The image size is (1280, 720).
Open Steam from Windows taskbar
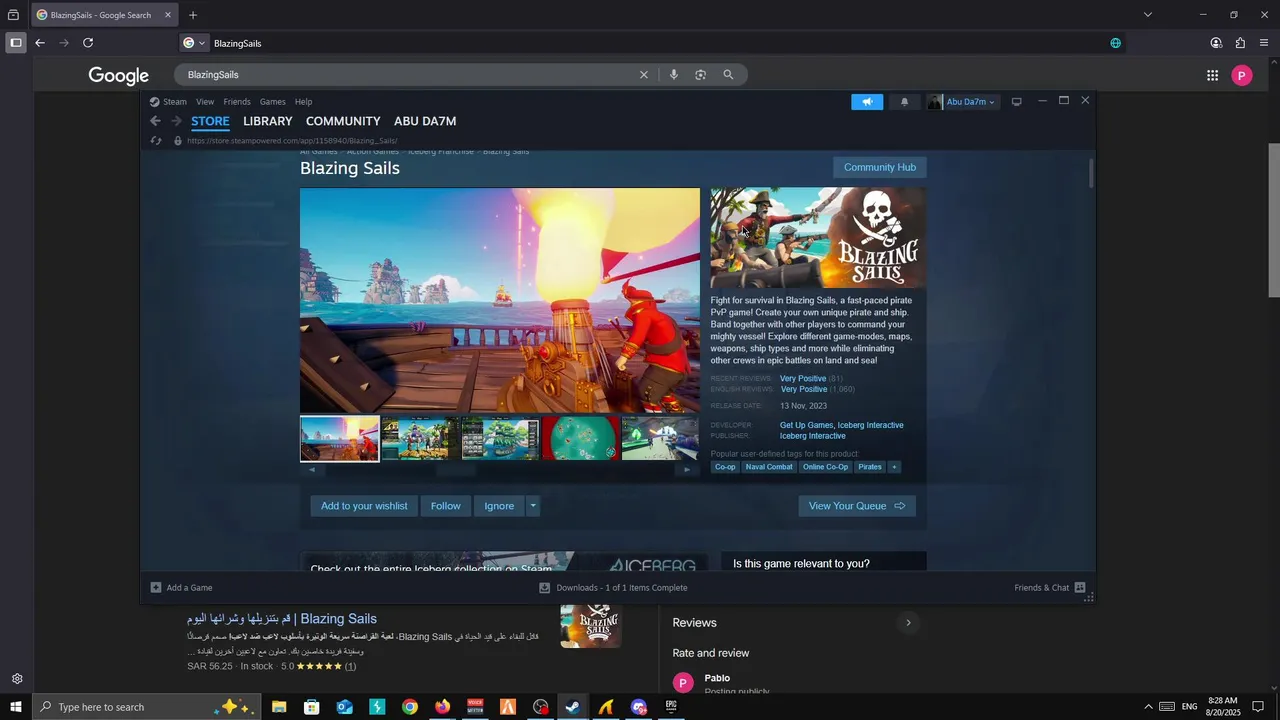tap(573, 707)
